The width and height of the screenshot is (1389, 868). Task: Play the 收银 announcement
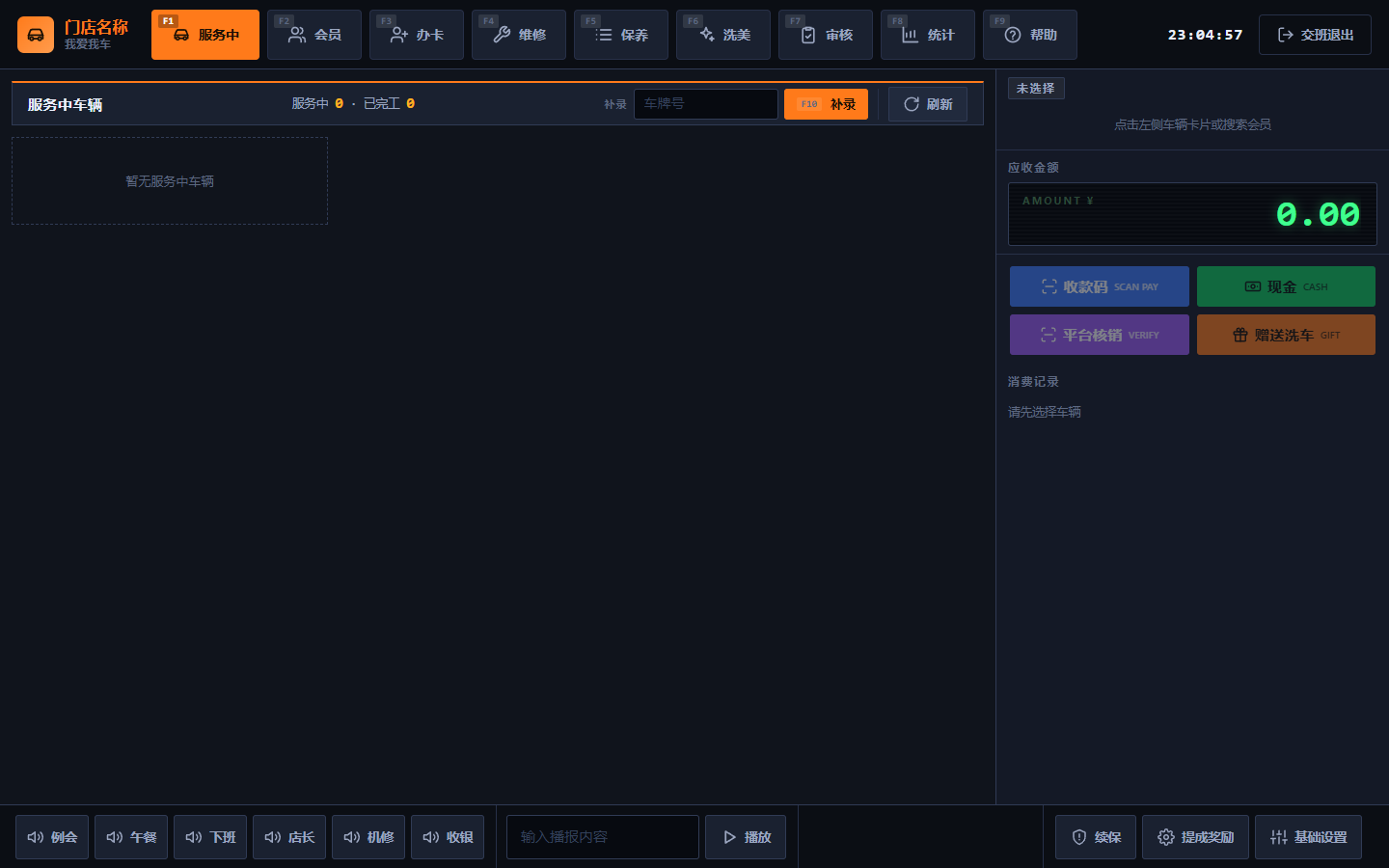pos(448,837)
